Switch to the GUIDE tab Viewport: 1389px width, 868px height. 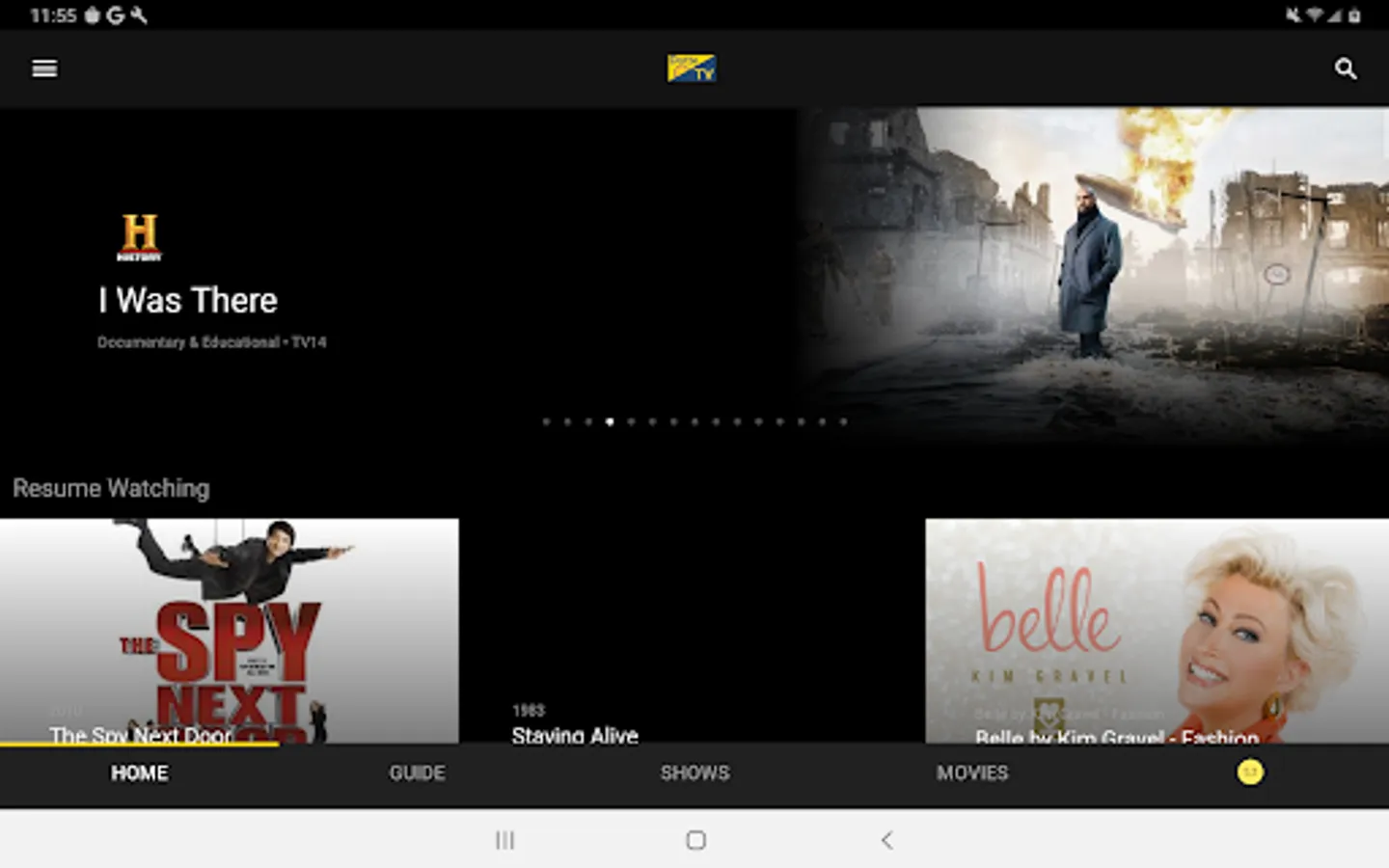click(417, 773)
